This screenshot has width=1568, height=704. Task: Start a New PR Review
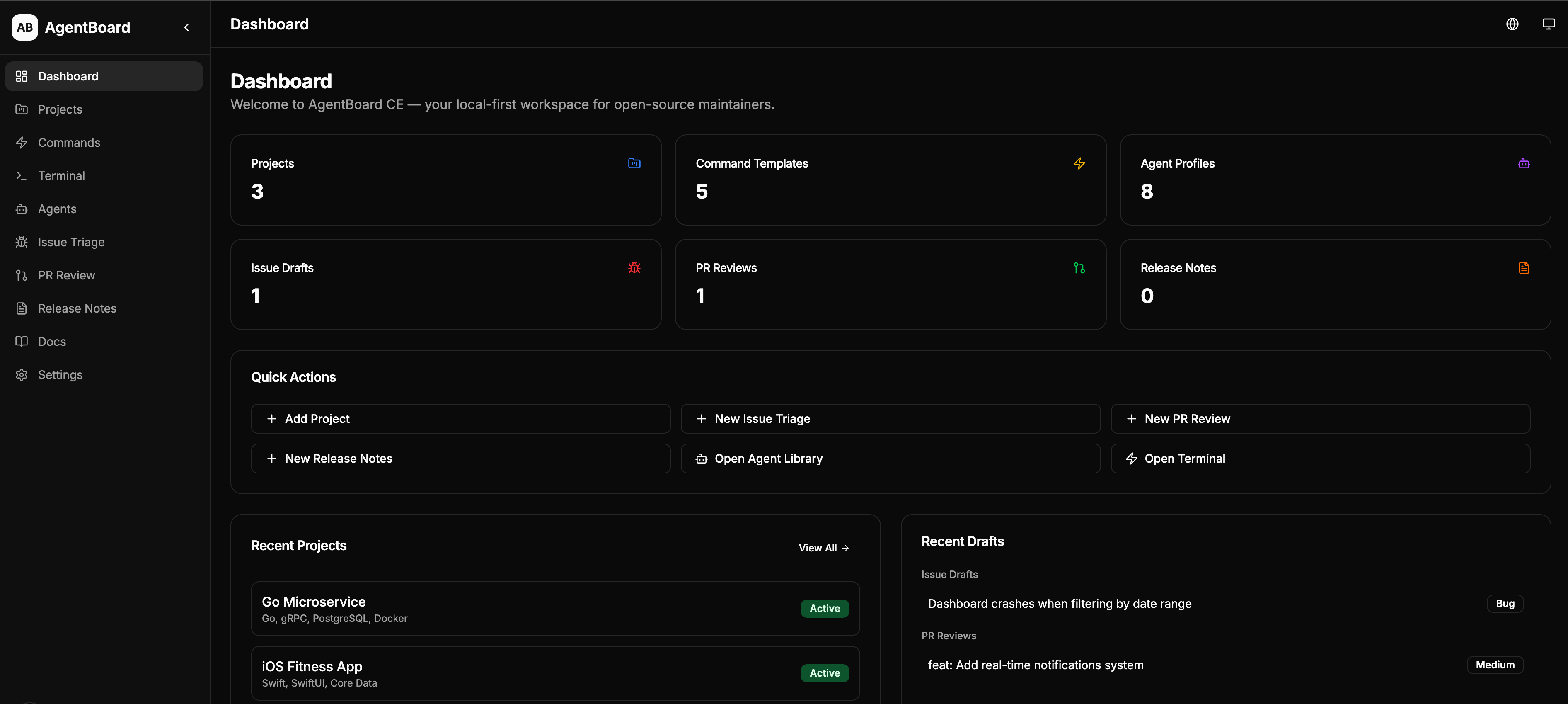[1320, 419]
